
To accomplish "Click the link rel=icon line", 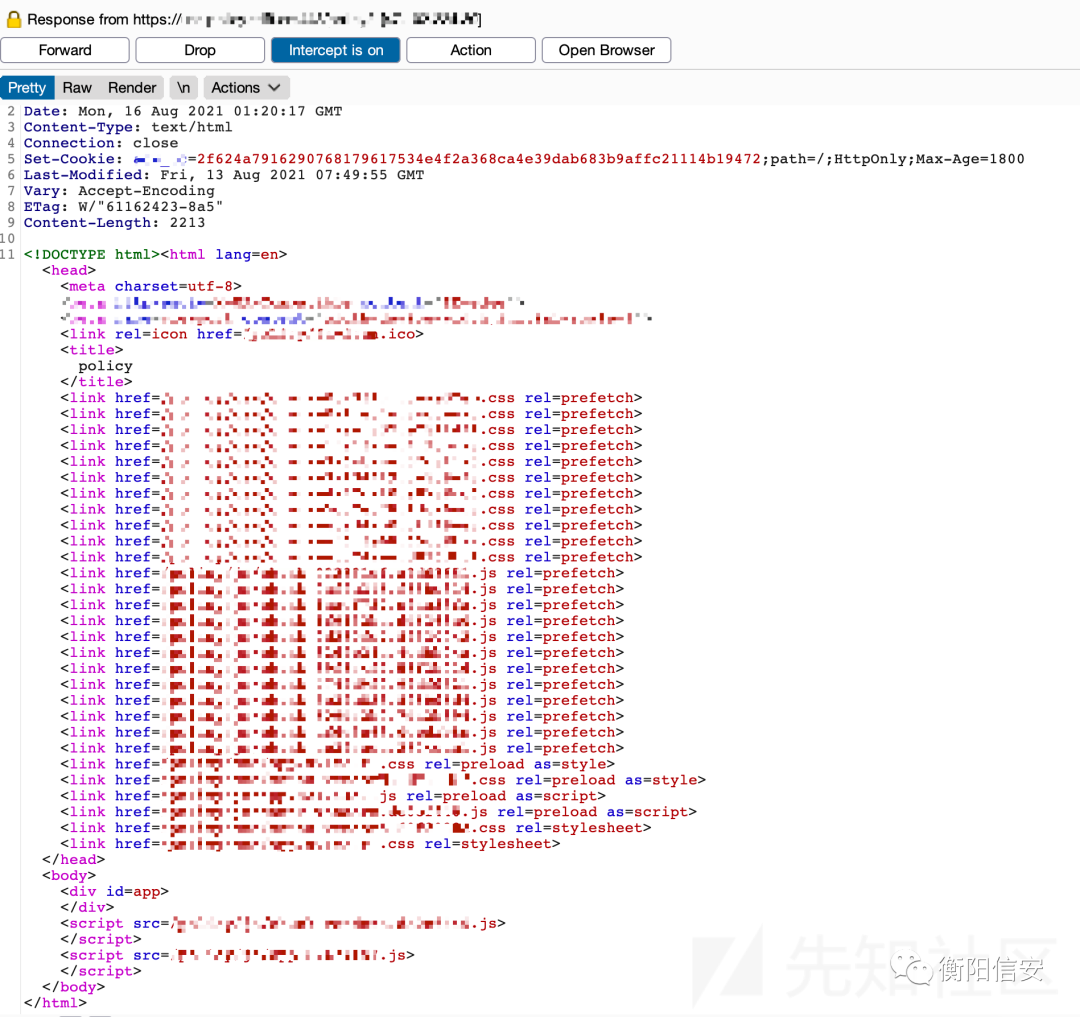I will (242, 334).
